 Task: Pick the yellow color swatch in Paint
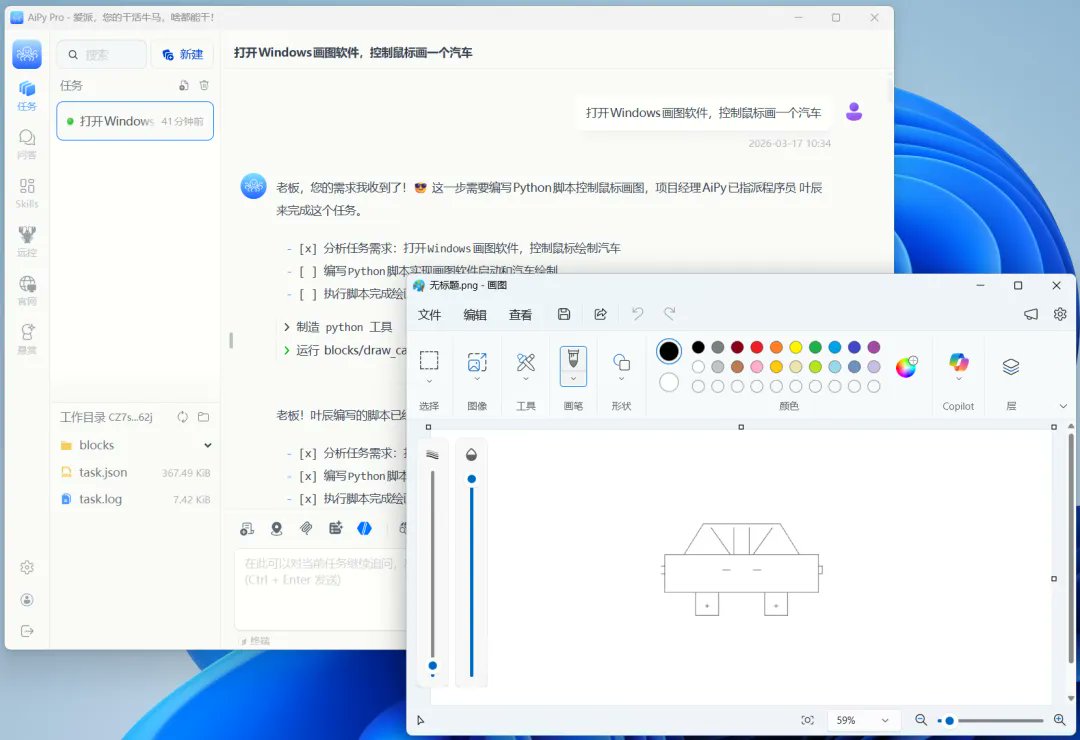coord(796,347)
